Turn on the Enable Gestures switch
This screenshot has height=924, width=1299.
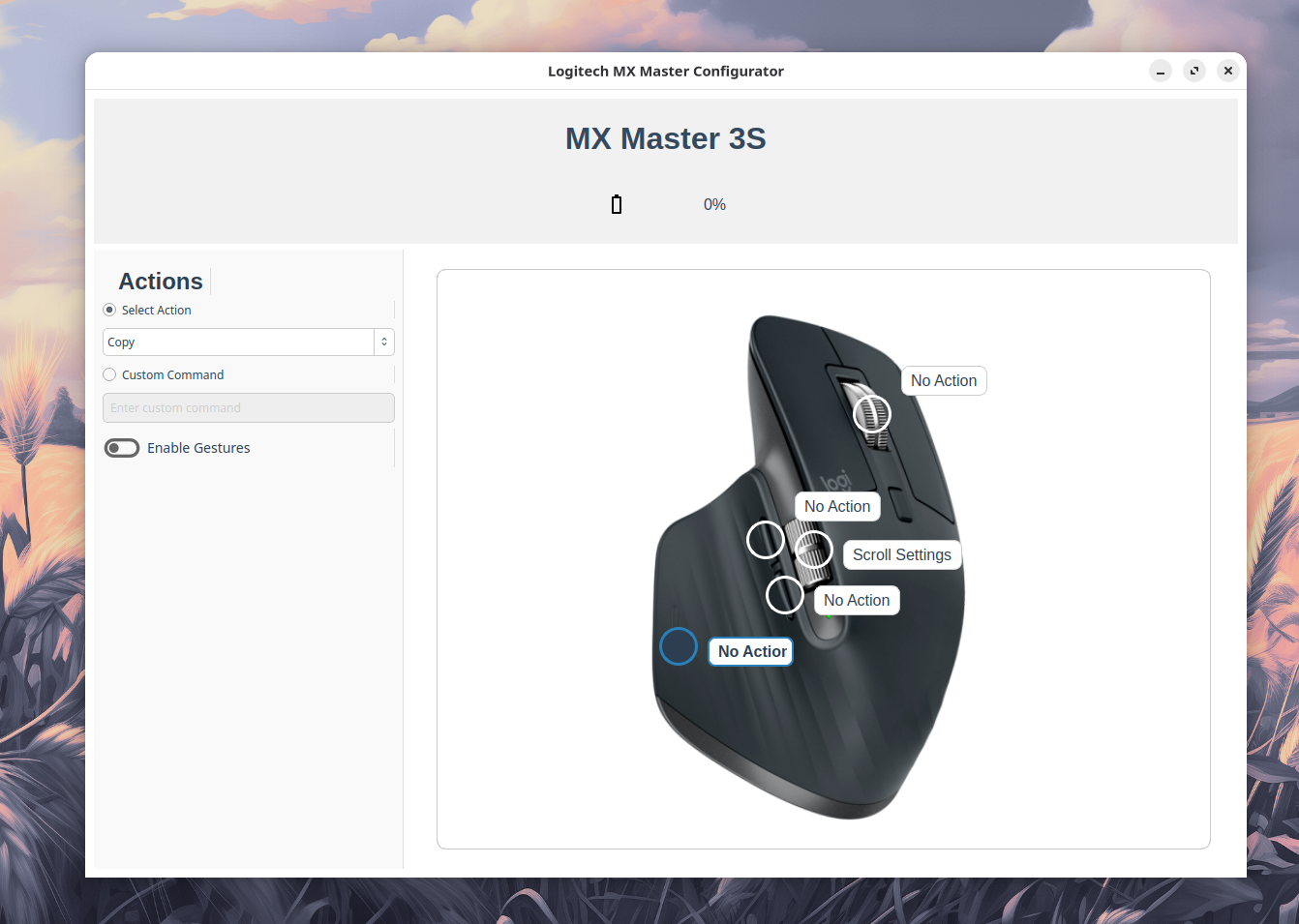[122, 448]
